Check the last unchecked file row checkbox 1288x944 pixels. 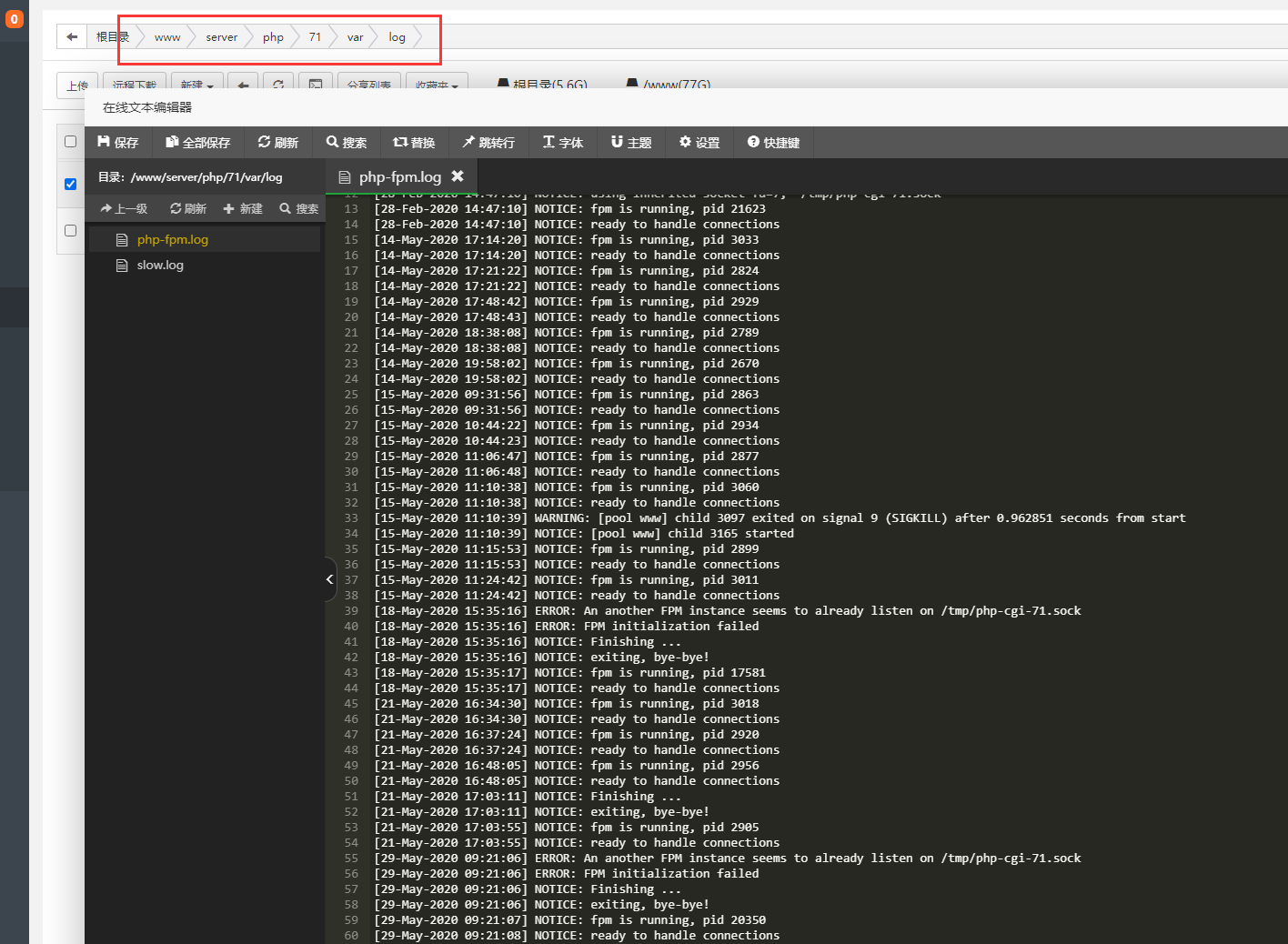click(x=70, y=230)
